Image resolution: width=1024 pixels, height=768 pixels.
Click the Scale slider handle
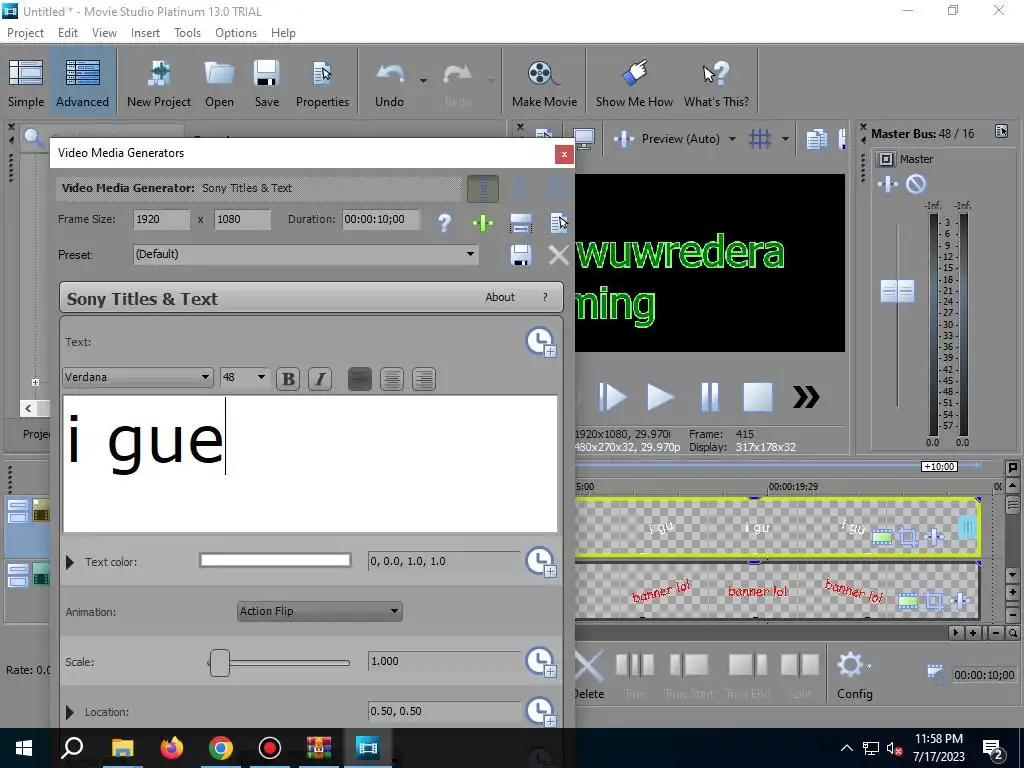219,663
